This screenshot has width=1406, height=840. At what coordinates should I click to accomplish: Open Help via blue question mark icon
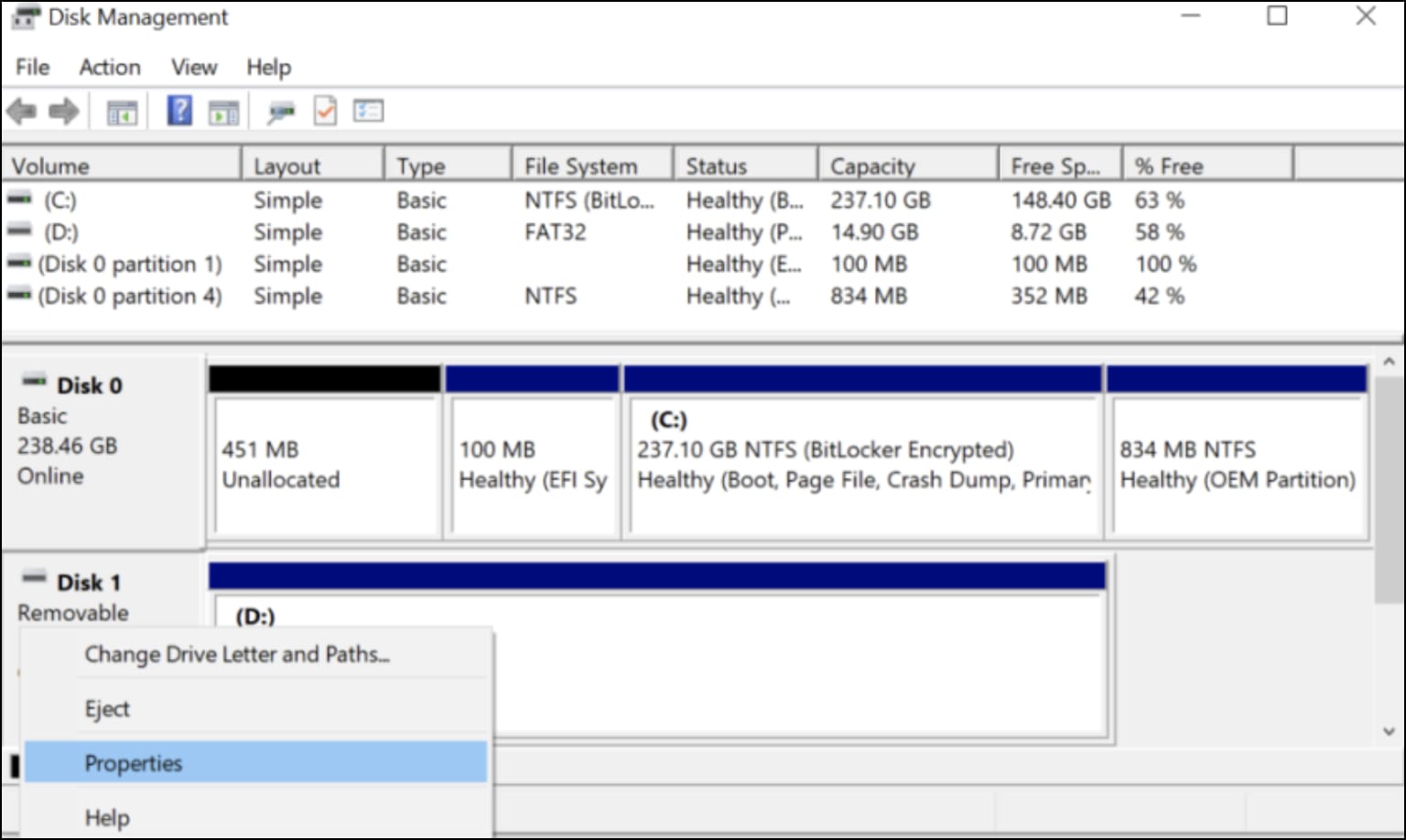179,112
